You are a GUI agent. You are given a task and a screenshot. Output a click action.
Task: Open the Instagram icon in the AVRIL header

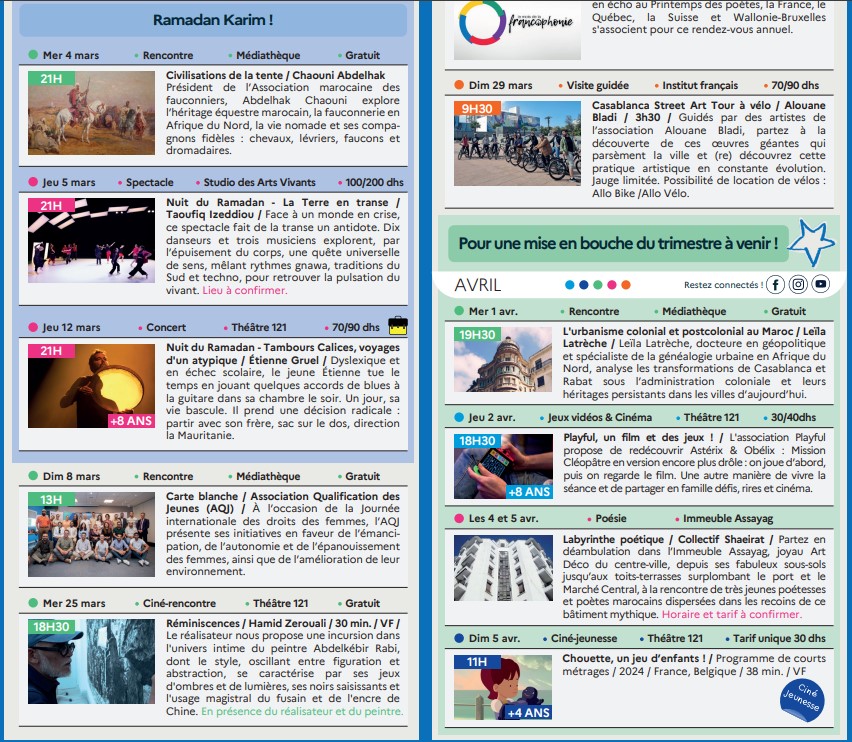click(798, 285)
